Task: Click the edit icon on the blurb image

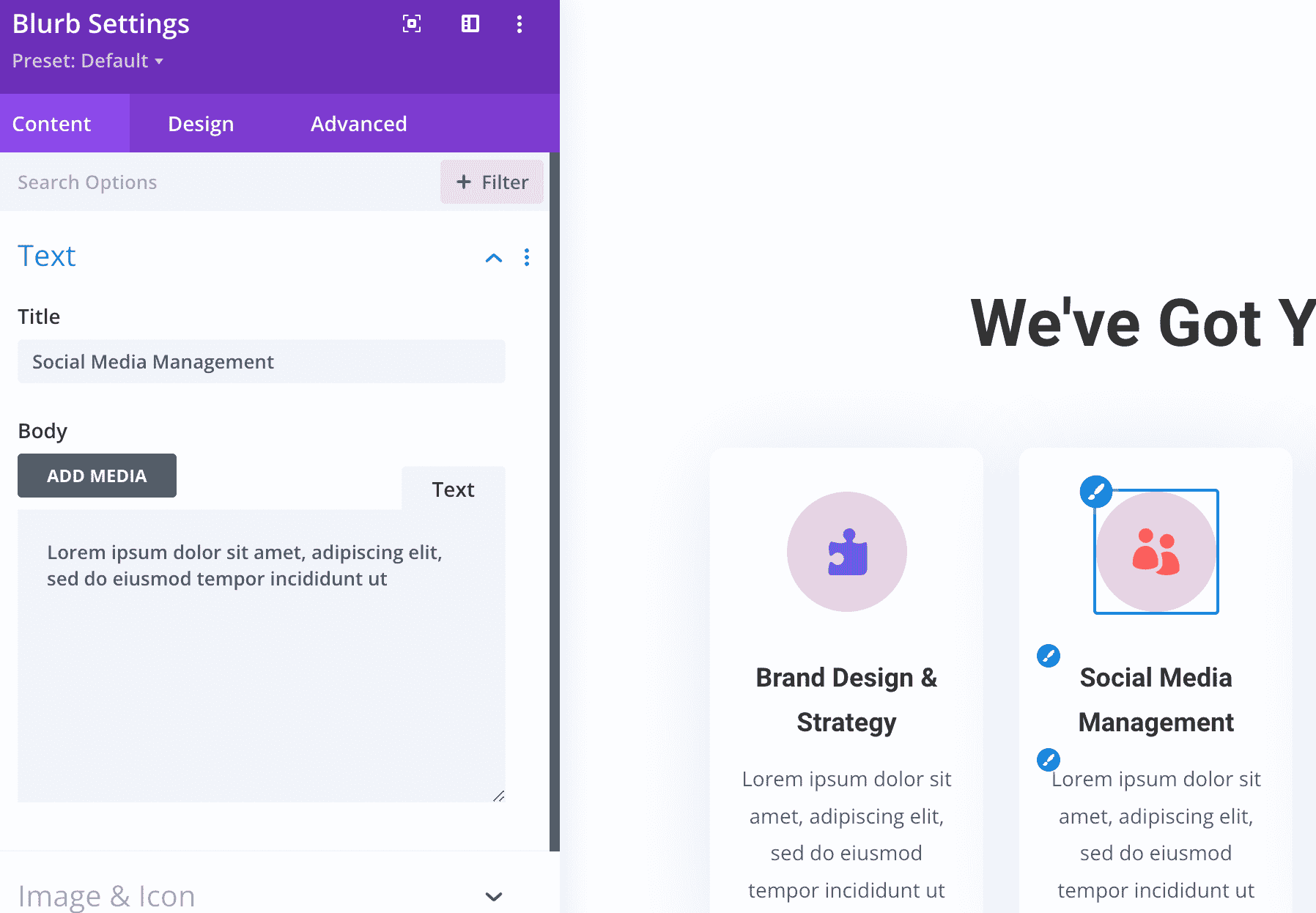Action: point(1096,492)
